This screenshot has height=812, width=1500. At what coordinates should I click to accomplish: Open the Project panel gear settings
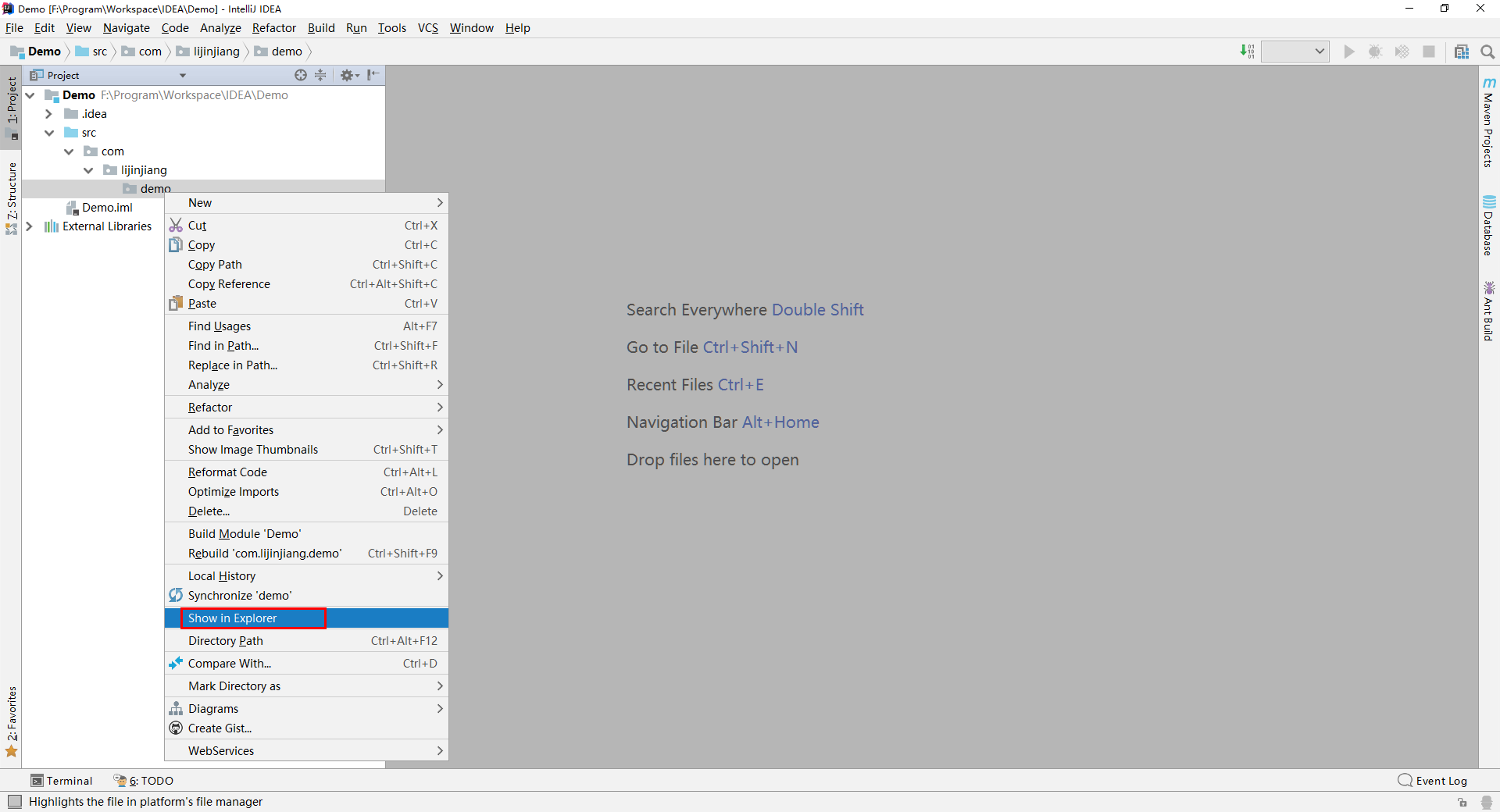click(x=349, y=75)
